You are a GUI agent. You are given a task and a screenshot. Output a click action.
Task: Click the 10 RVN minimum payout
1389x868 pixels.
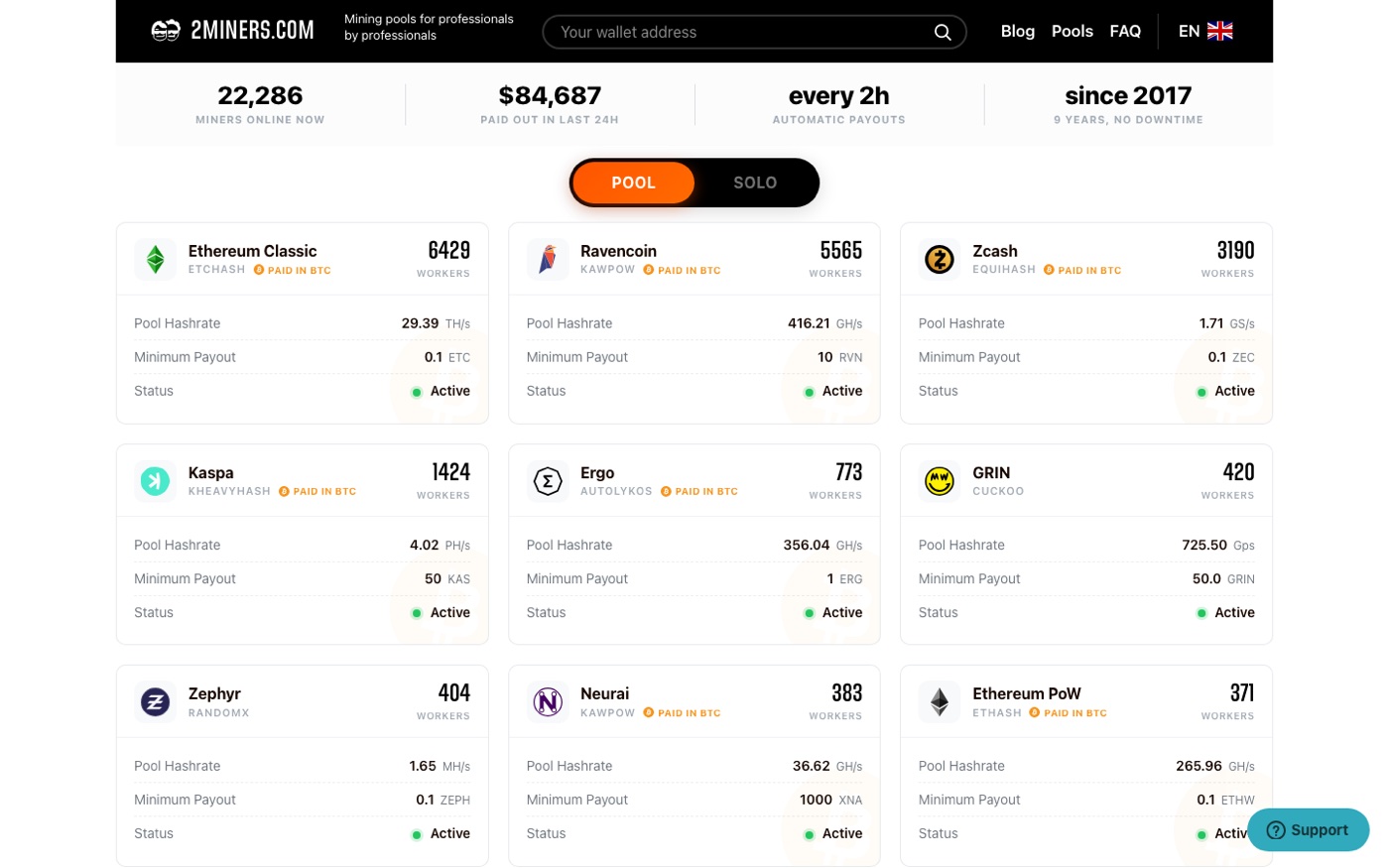839,358
